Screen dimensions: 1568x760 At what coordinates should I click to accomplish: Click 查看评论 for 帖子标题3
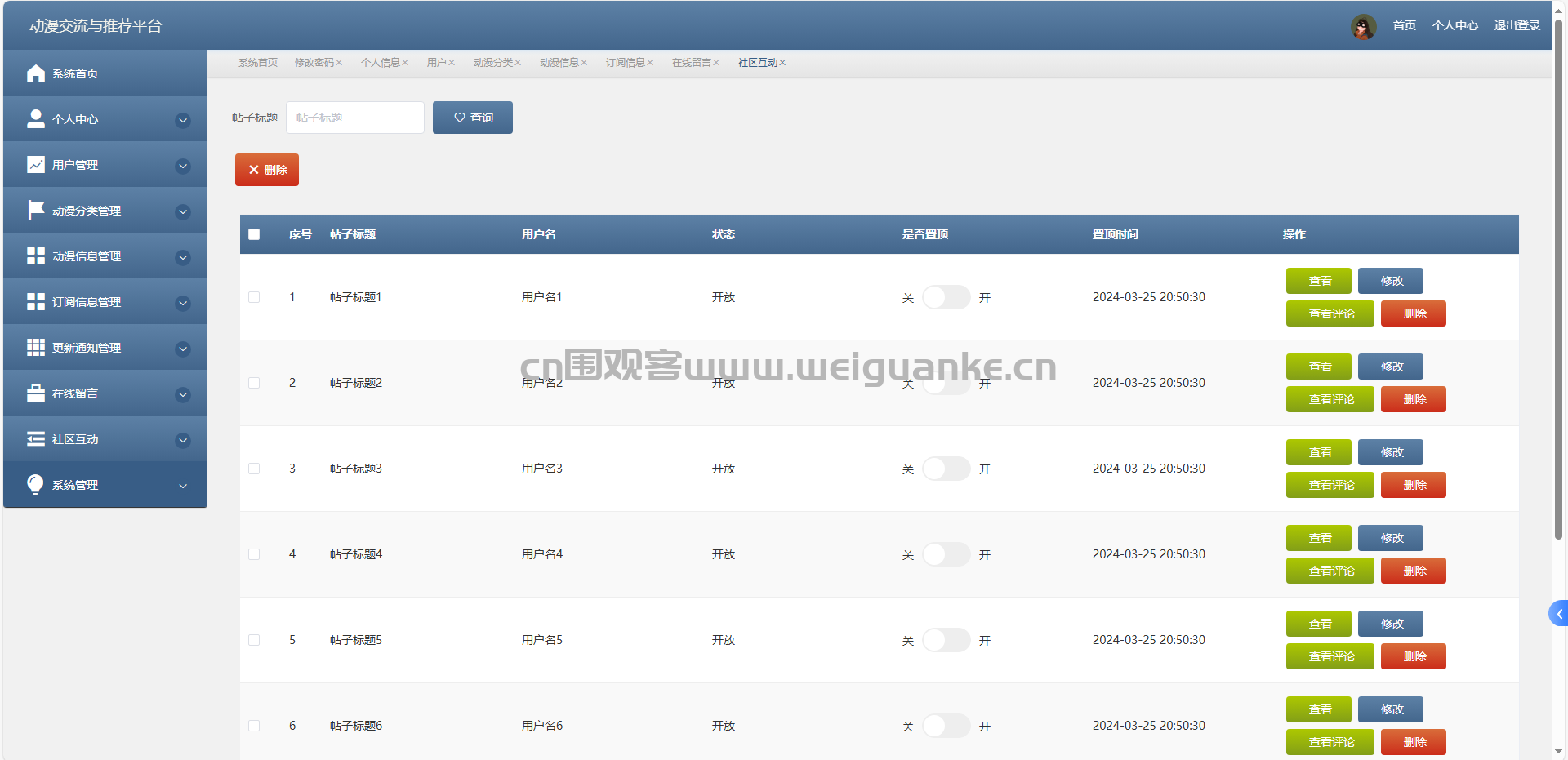(1330, 485)
